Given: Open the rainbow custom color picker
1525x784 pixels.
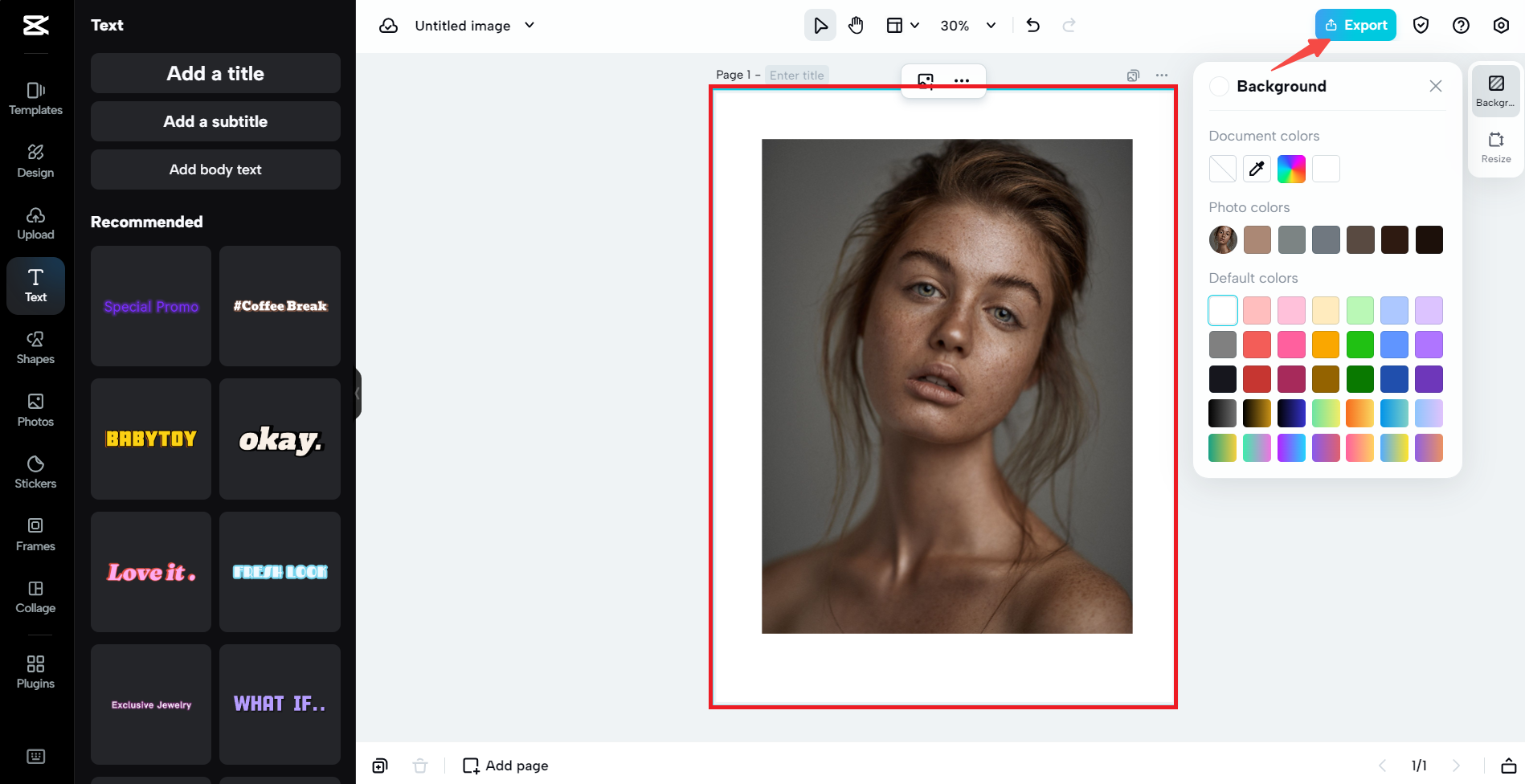Looking at the screenshot, I should [x=1291, y=169].
